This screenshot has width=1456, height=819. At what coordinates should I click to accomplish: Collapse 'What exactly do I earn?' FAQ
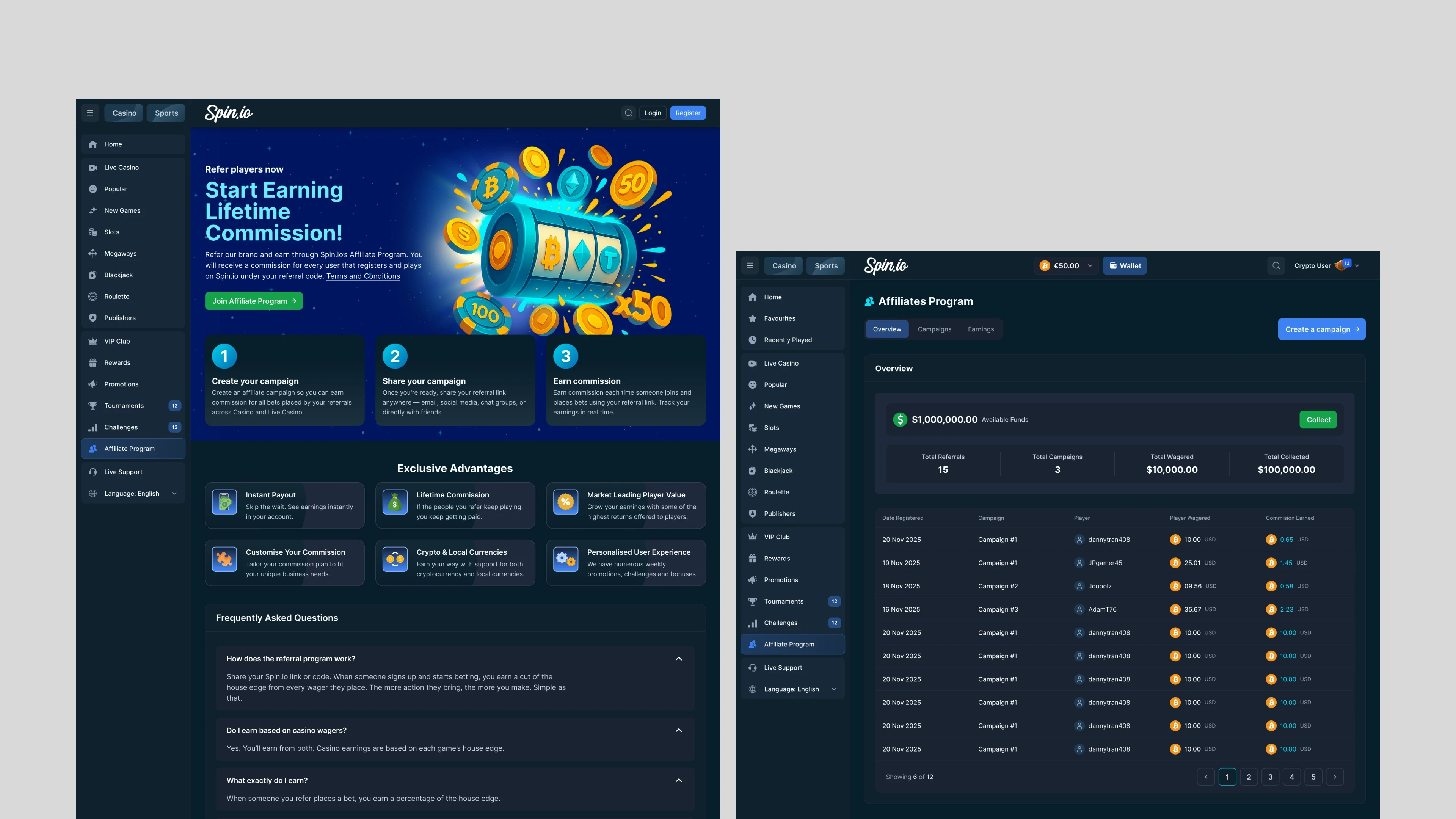[679, 781]
